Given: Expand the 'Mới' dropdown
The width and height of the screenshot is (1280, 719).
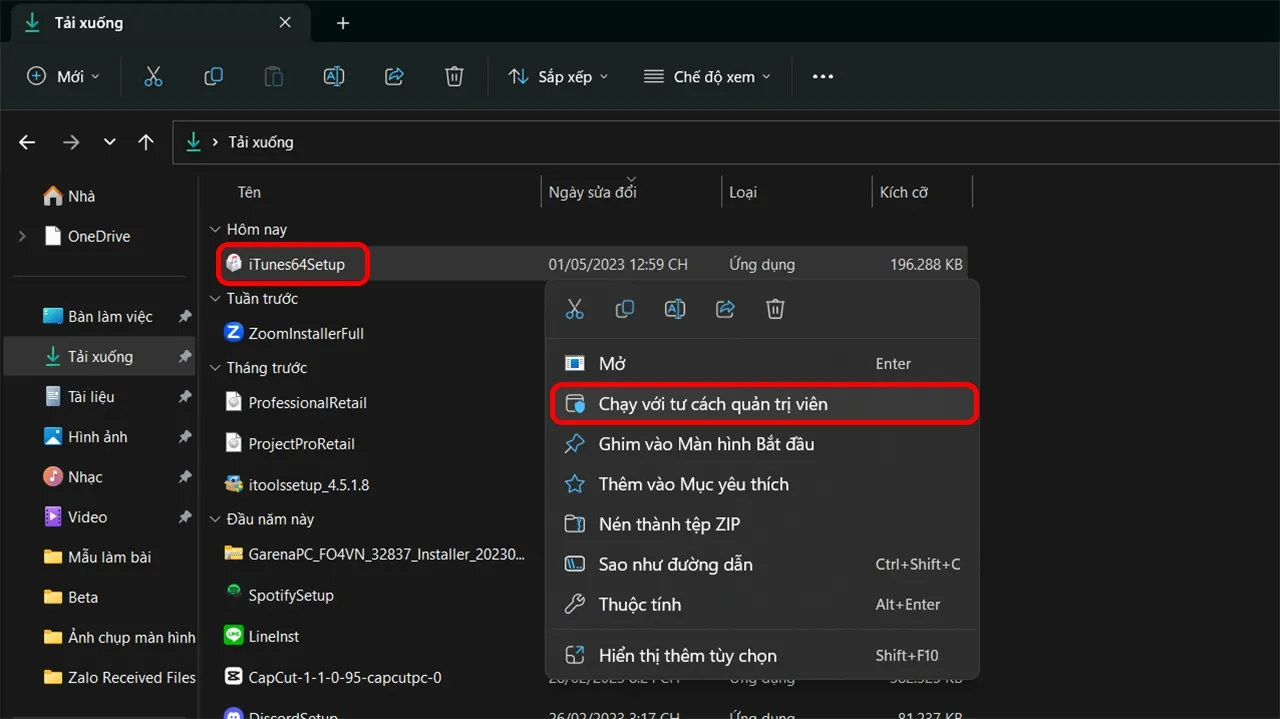Looking at the screenshot, I should 62,75.
